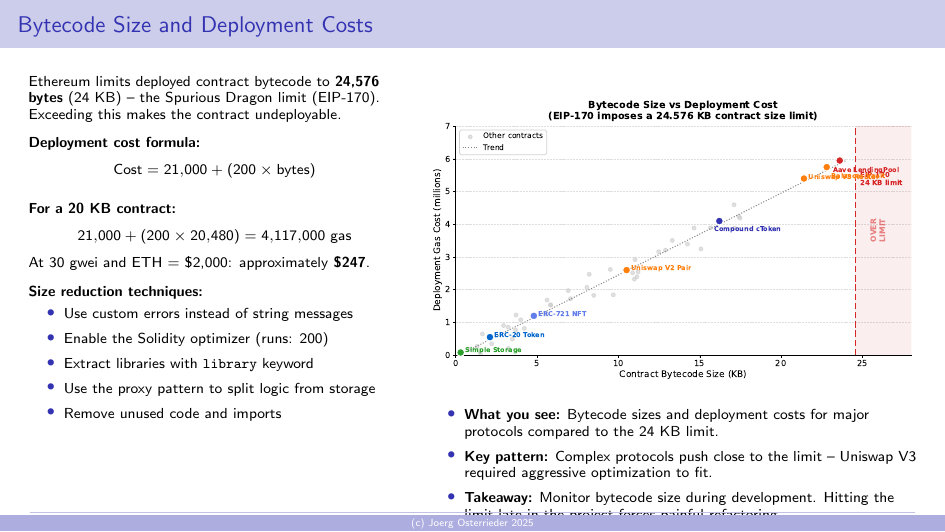The image size is (945, 532).
Task: Click the 'Extract libraries with library keyword' bullet
Action: coord(188,363)
